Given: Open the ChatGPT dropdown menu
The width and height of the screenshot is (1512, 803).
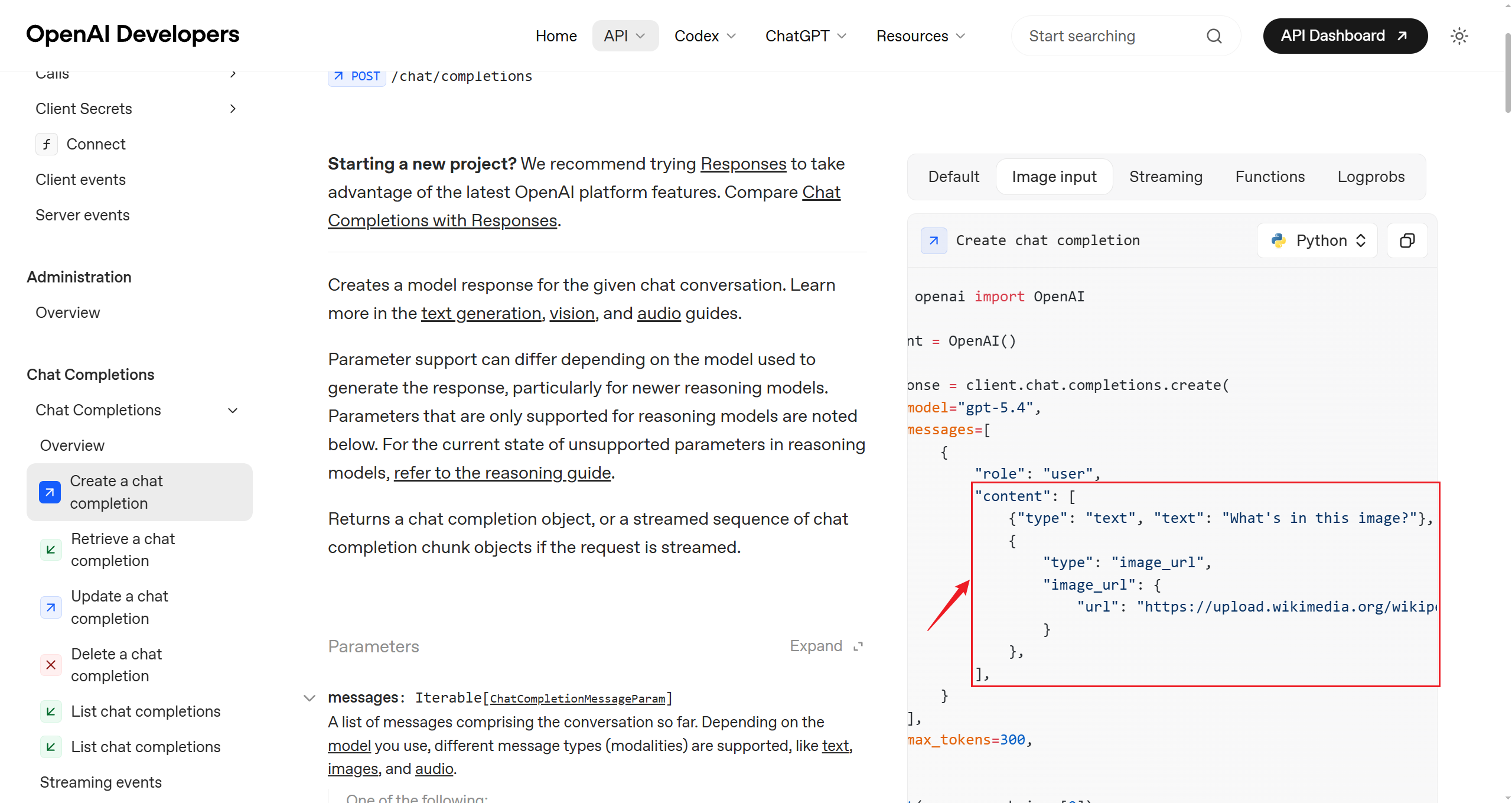Looking at the screenshot, I should [x=806, y=36].
